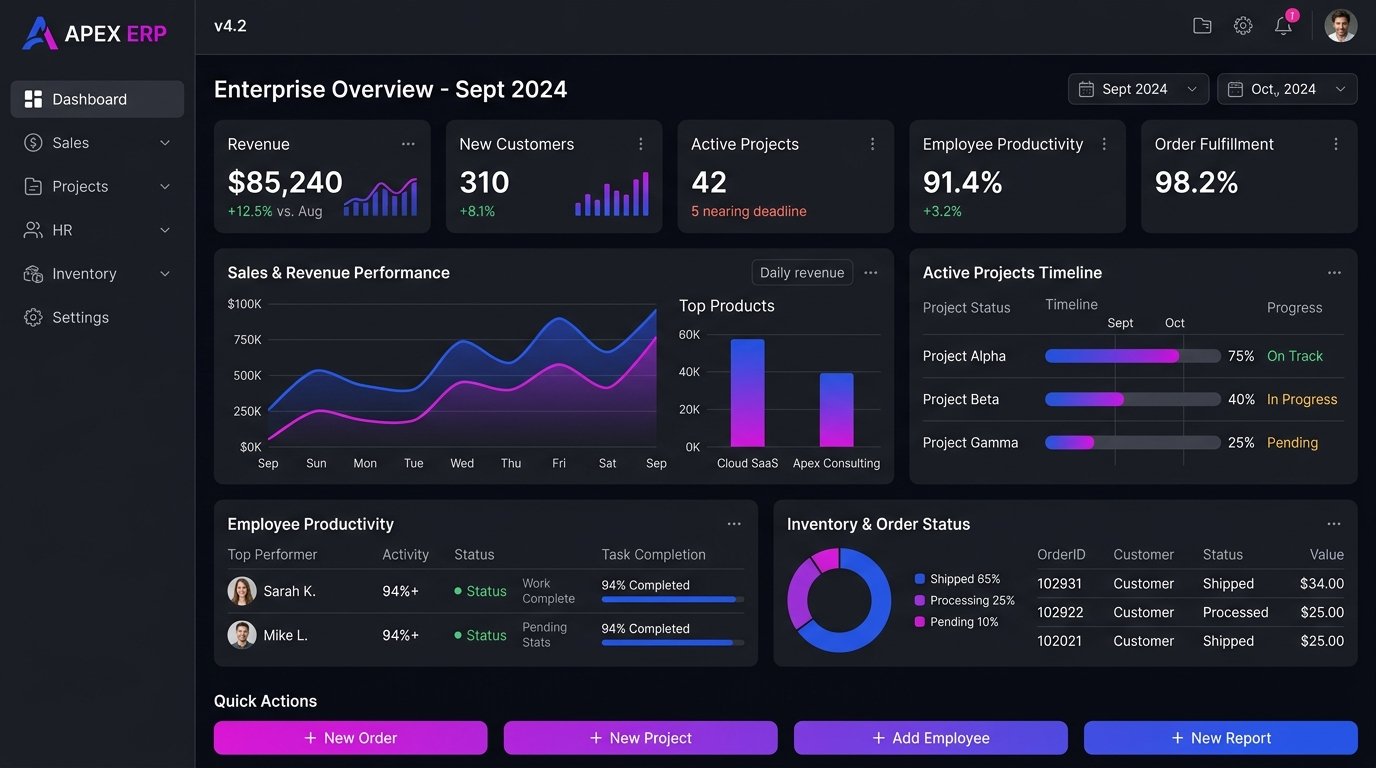Open the Oct., 2024 date dropdown
The height and width of the screenshot is (768, 1376).
[x=1287, y=89]
